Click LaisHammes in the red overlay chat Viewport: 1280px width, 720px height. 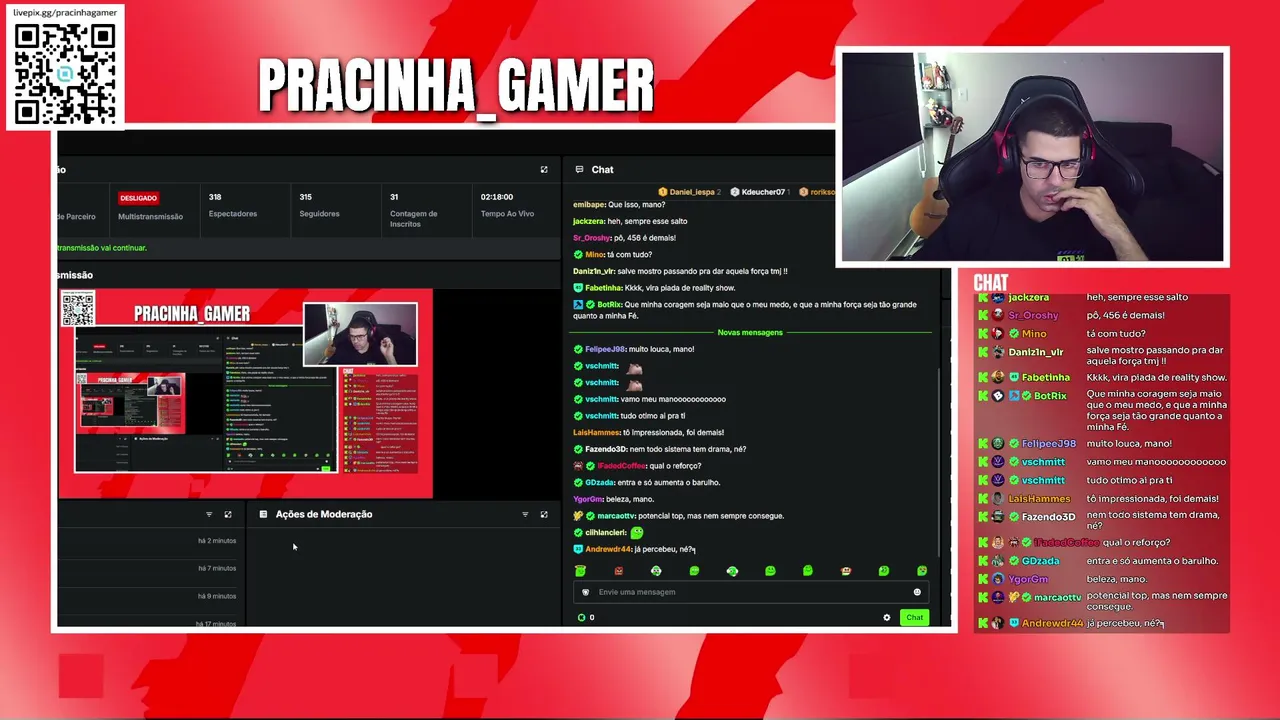coord(1039,499)
